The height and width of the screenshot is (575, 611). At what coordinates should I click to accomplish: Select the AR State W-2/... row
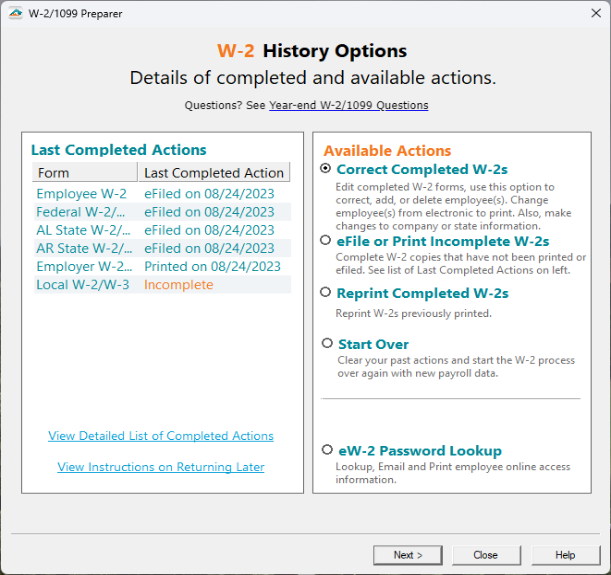(162, 248)
